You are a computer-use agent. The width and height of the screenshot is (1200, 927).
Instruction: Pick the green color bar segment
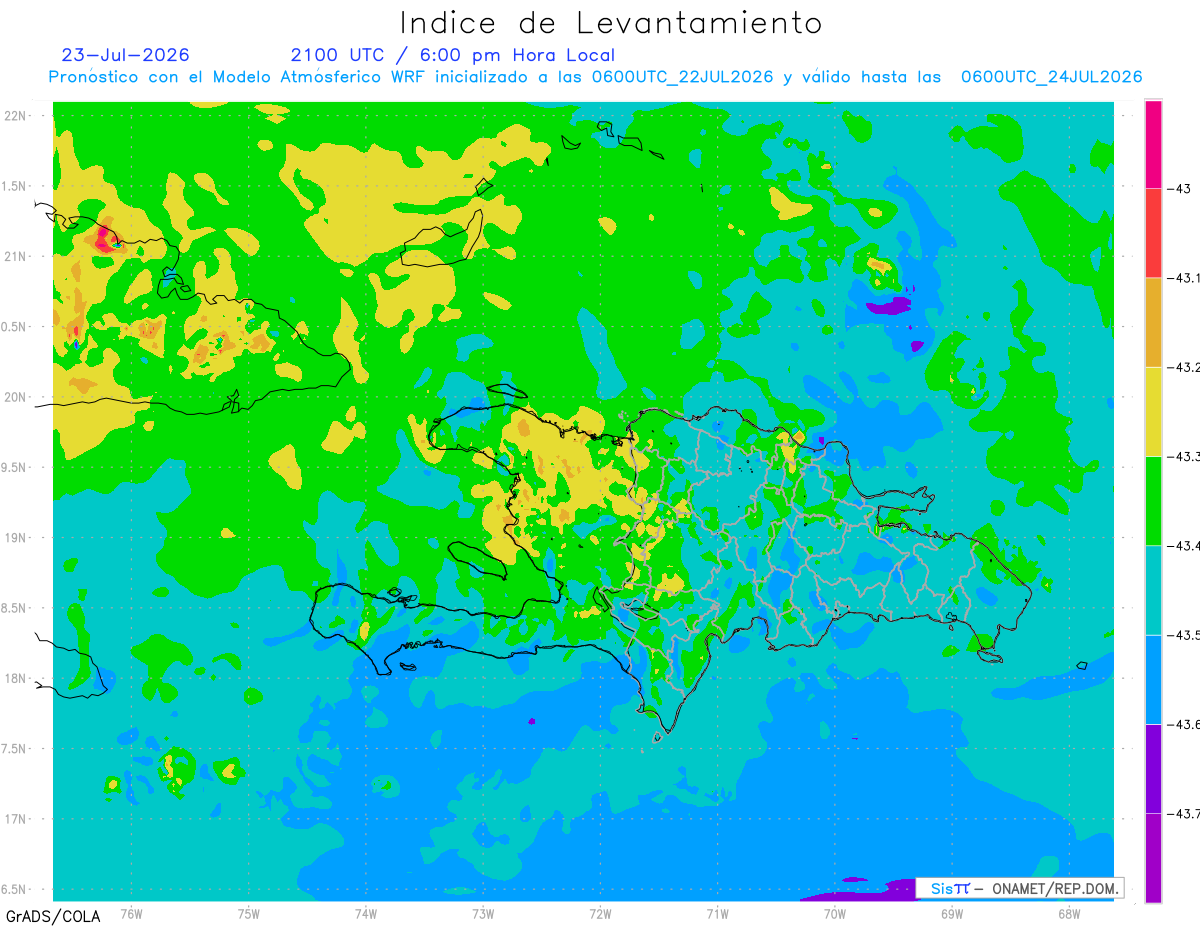coord(1153,500)
